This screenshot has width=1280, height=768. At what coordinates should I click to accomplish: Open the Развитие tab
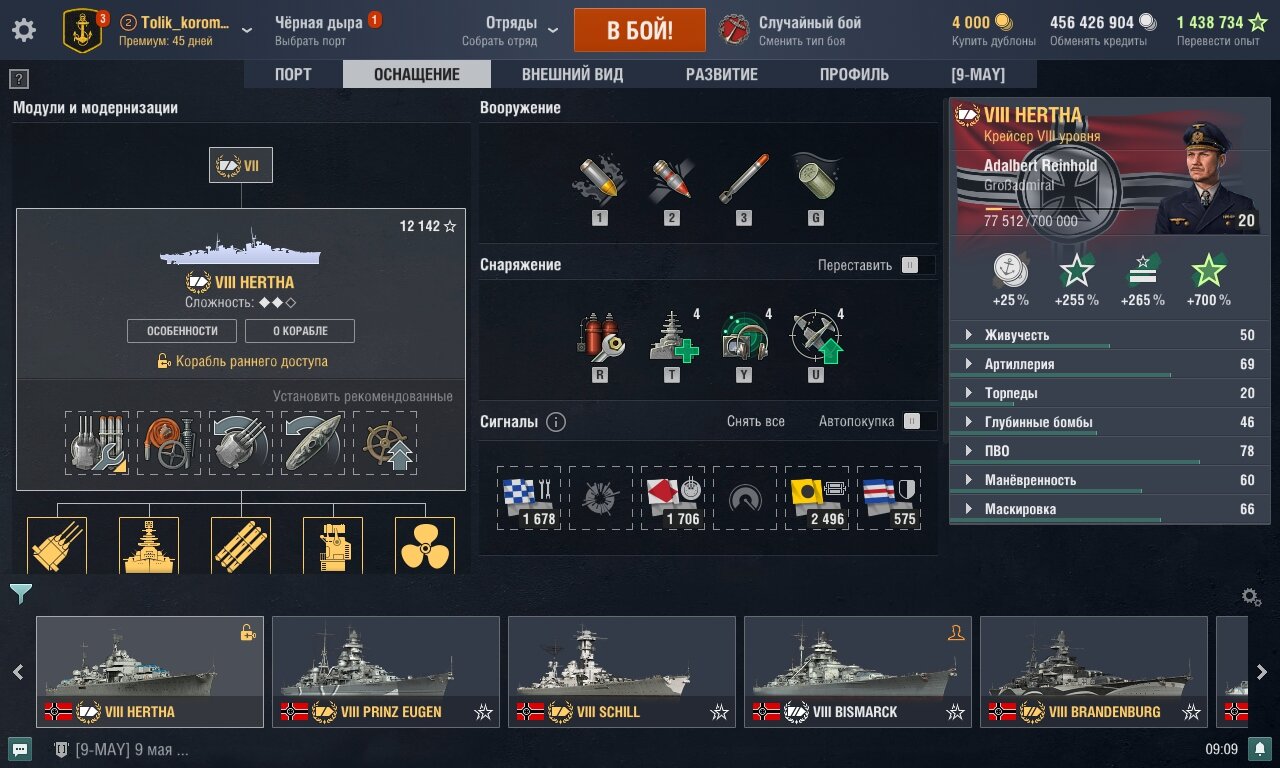tap(721, 74)
